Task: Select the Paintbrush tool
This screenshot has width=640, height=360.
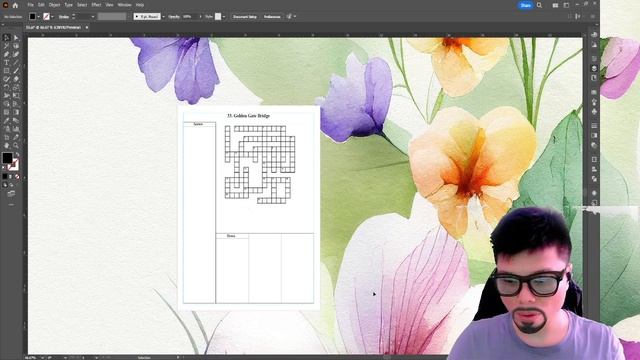Action: click(16, 71)
